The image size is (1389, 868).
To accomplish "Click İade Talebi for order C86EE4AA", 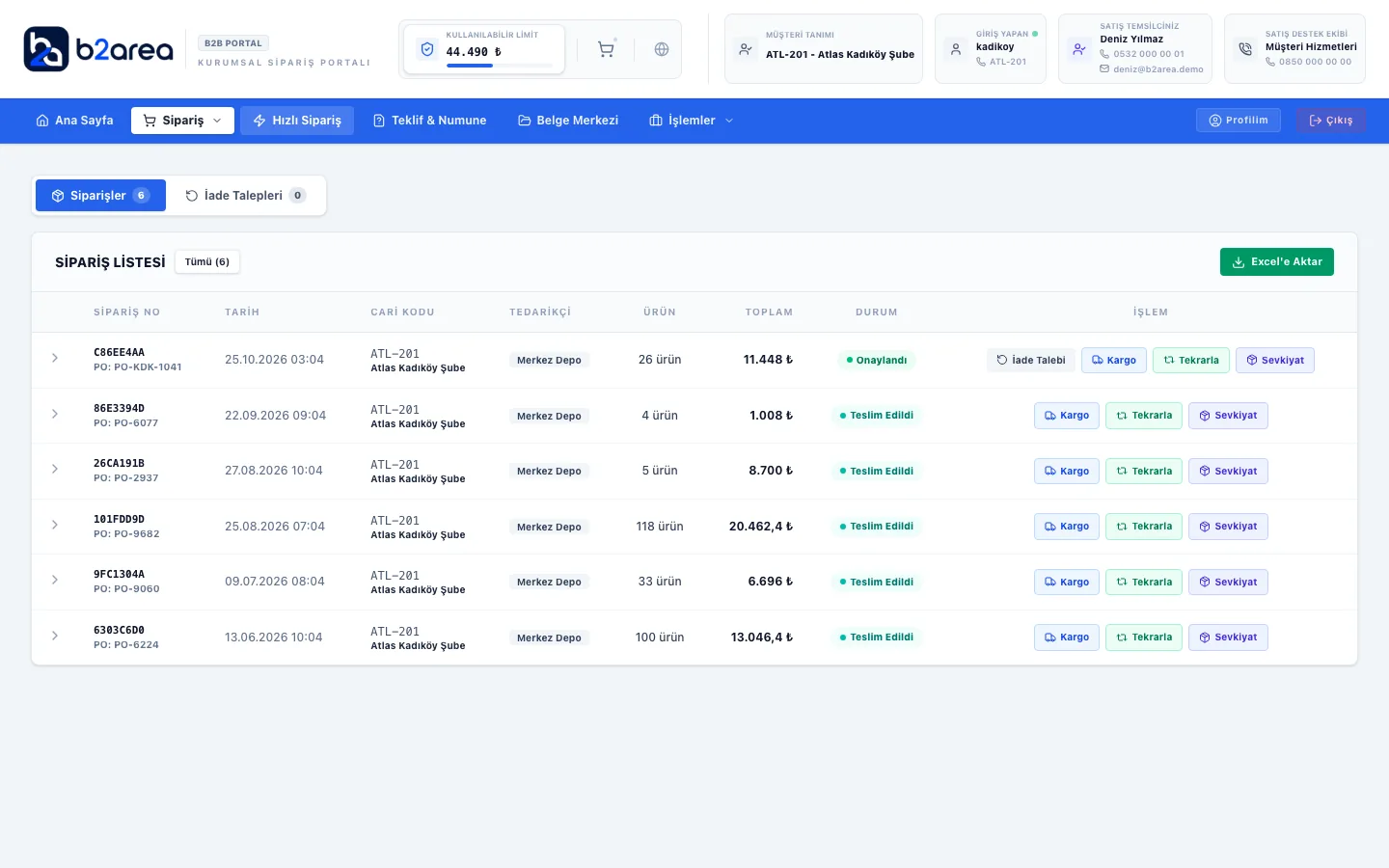I will point(1031,361).
